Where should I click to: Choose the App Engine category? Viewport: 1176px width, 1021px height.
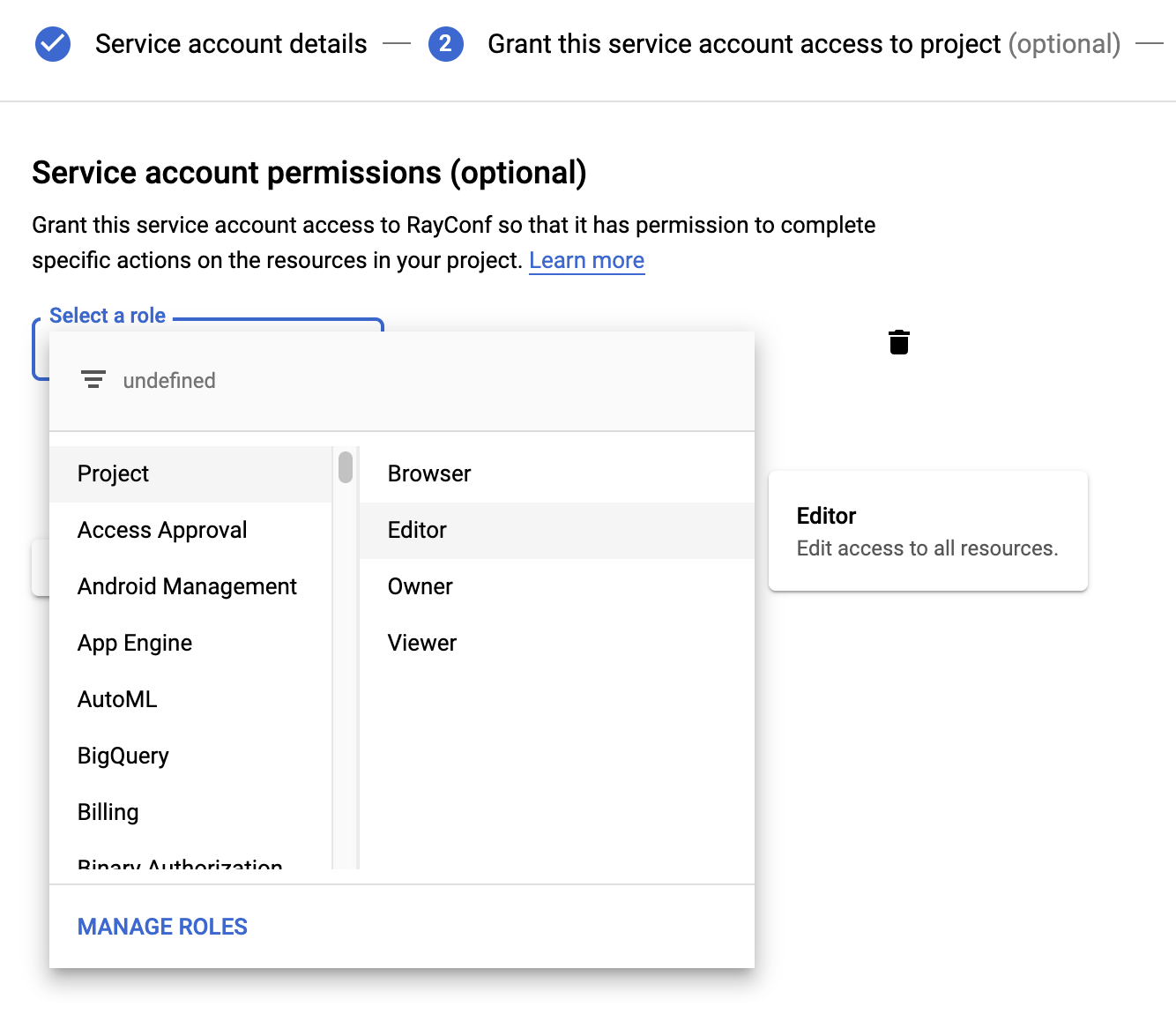tap(134, 643)
